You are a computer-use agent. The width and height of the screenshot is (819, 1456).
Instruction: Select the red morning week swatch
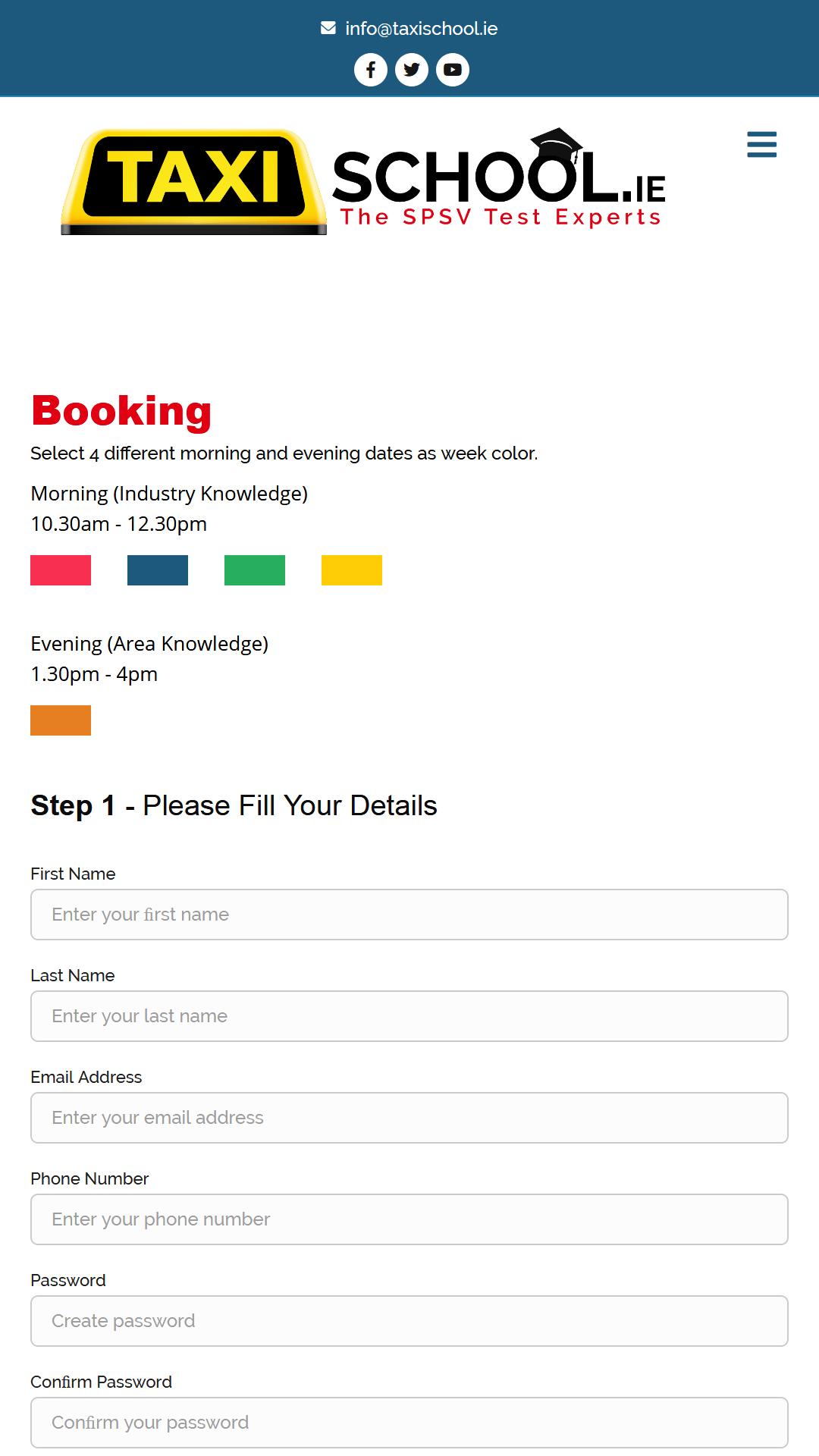(x=61, y=570)
